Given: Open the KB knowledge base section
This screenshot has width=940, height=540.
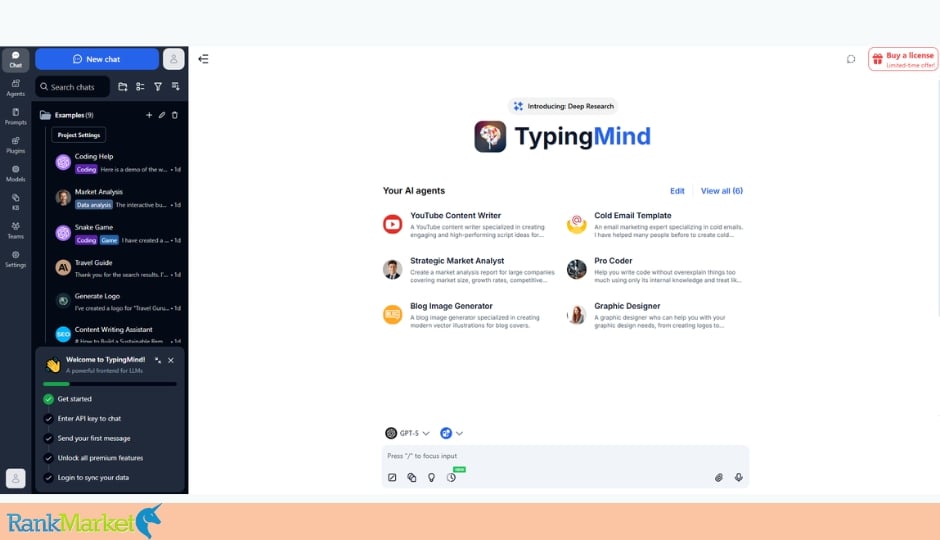Looking at the screenshot, I should coord(16,202).
